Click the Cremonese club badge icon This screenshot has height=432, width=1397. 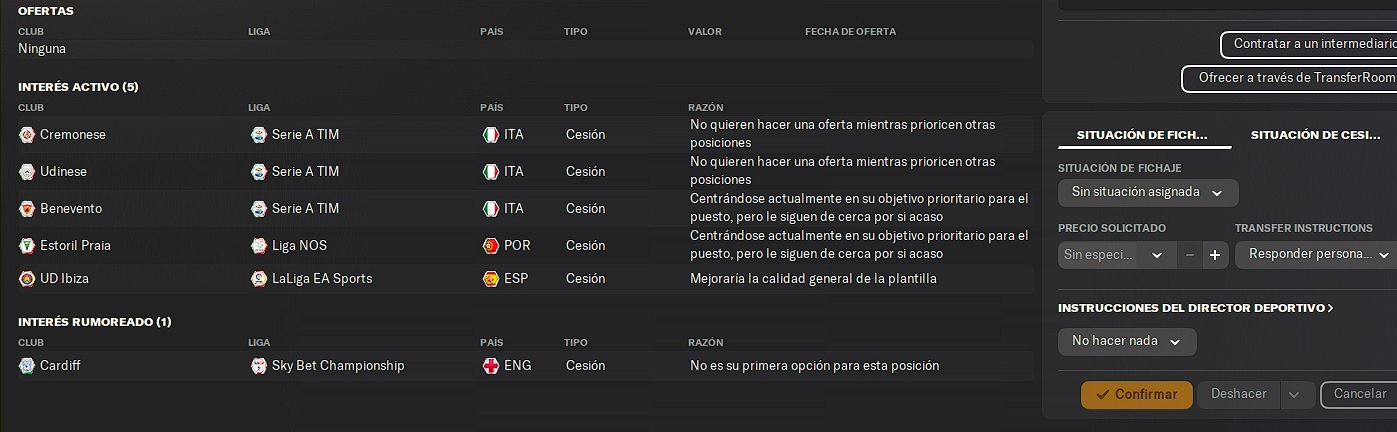pyautogui.click(x=27, y=135)
